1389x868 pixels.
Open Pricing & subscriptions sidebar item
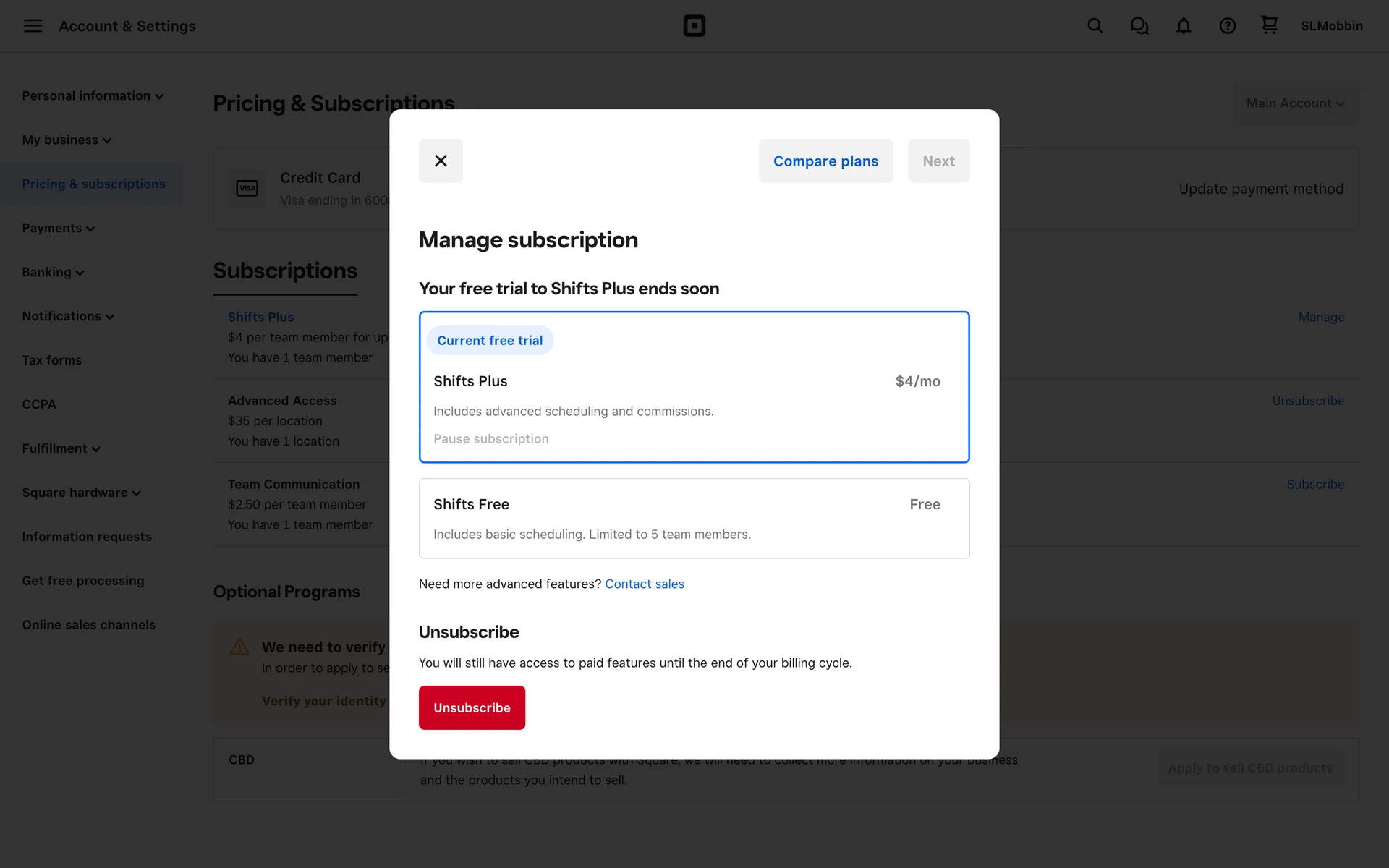click(x=93, y=184)
